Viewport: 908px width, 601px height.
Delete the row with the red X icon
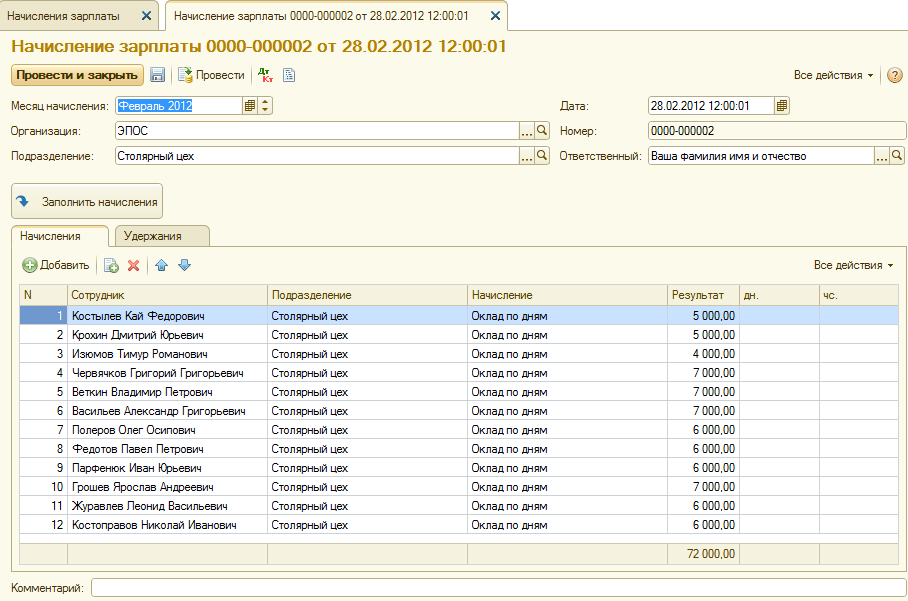pos(133,265)
